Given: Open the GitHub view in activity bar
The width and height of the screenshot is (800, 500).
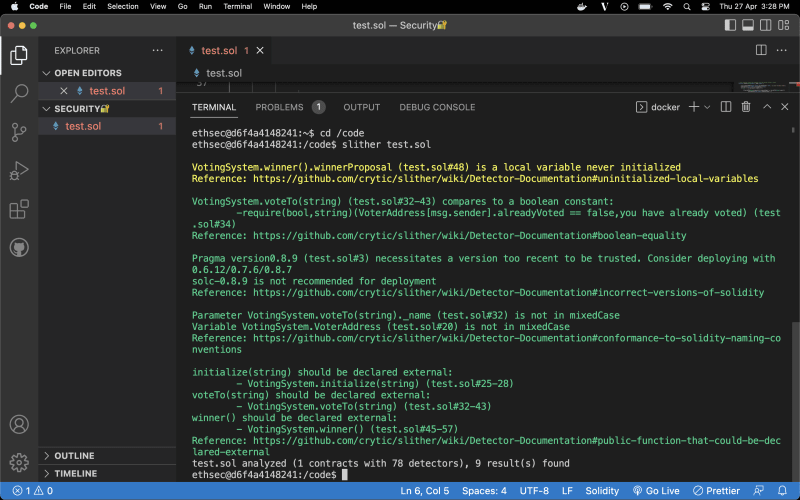Looking at the screenshot, I should tap(19, 248).
